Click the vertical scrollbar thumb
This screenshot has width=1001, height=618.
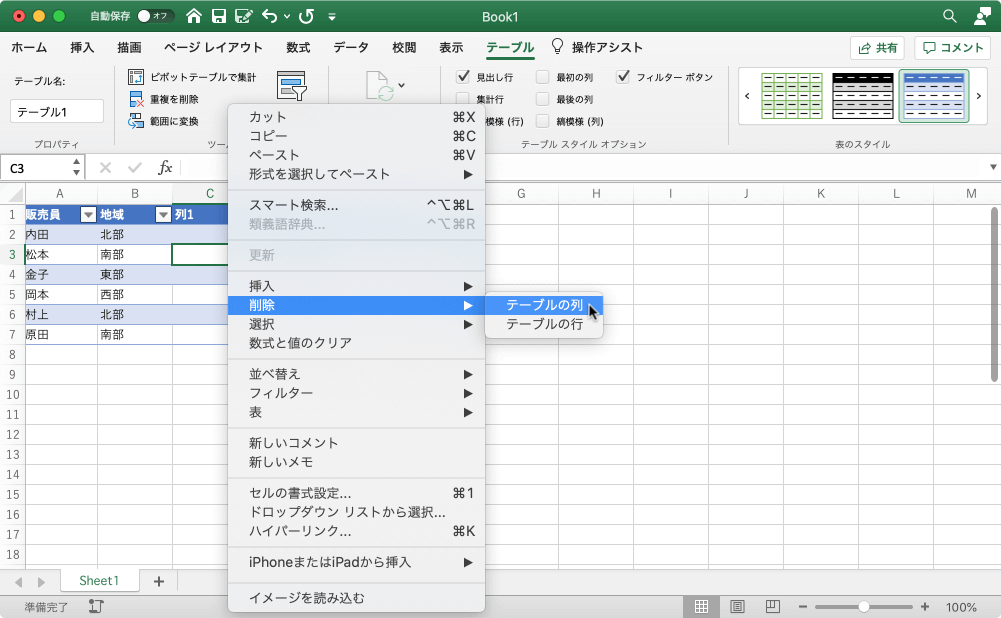(995, 294)
